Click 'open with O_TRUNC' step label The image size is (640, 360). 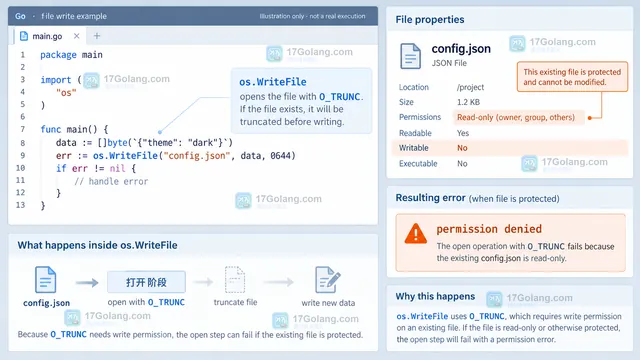coord(146,302)
